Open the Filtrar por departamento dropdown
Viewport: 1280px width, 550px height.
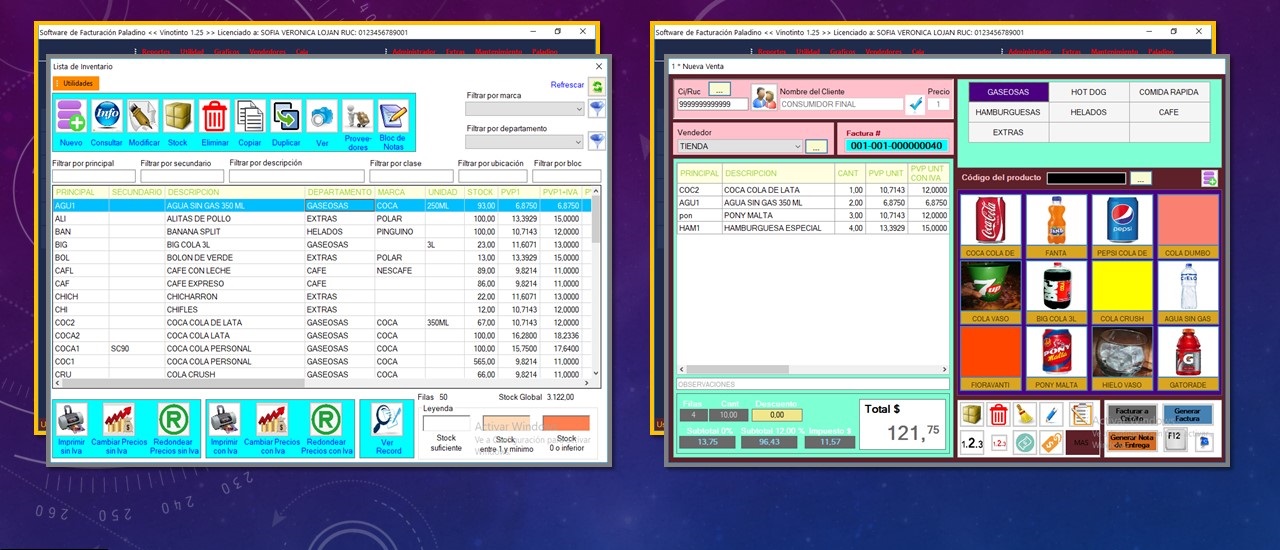578,142
